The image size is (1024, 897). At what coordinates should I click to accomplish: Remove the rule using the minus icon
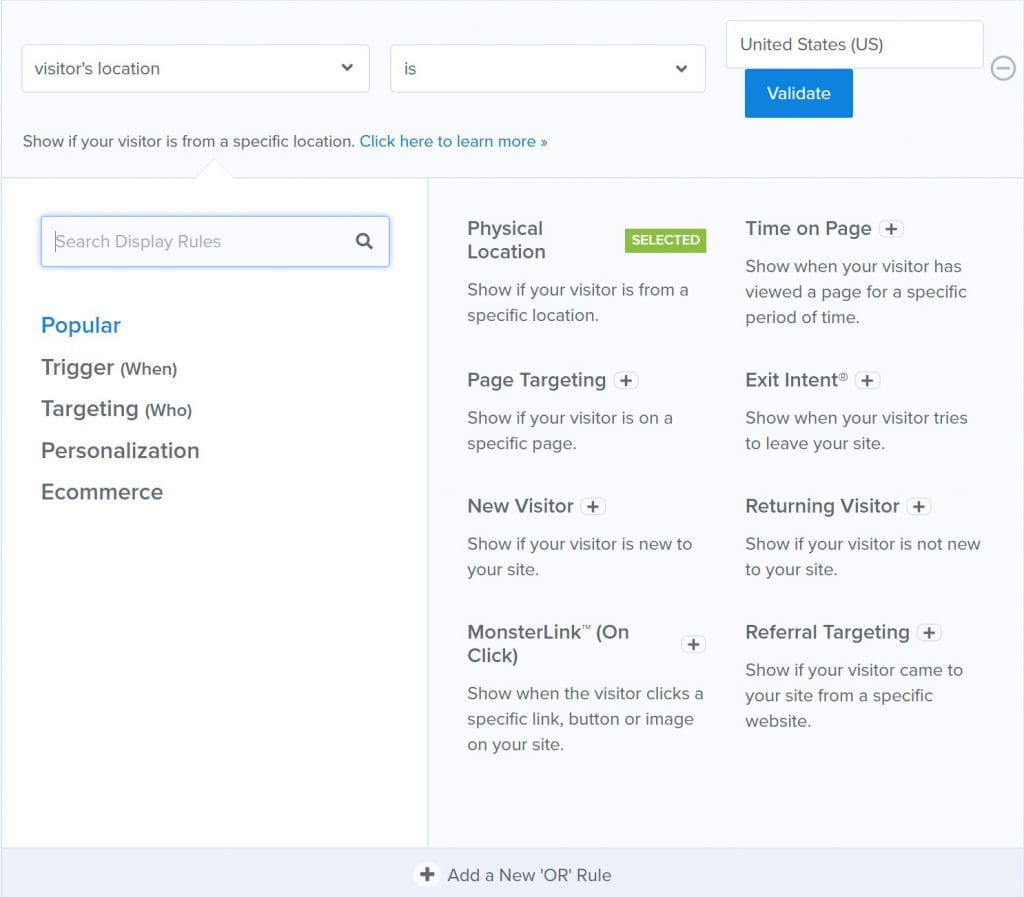coord(1003,68)
